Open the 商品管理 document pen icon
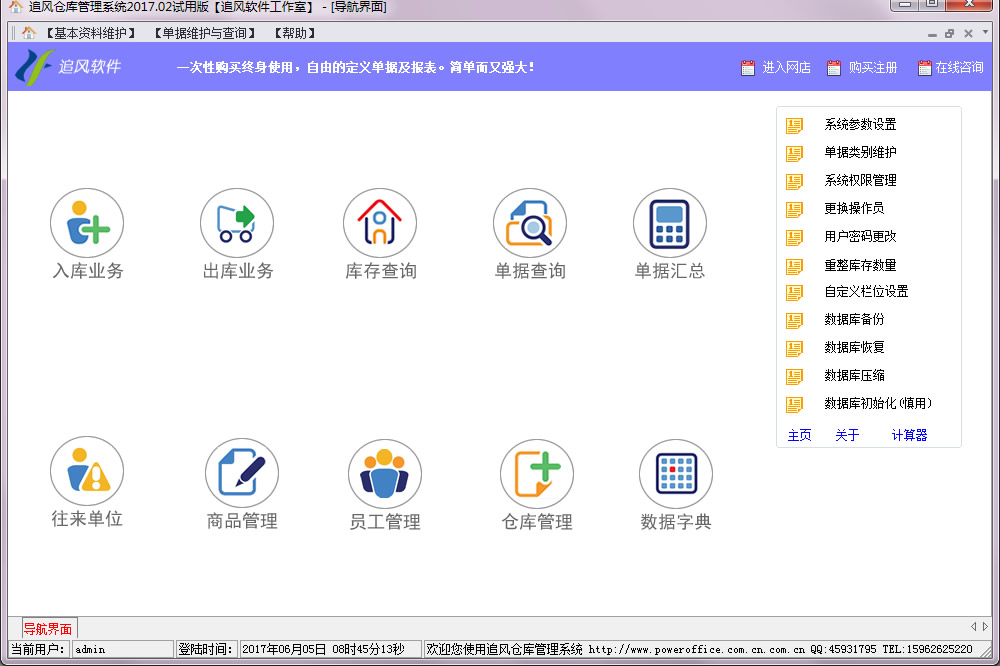The image size is (1000, 666). (x=242, y=473)
